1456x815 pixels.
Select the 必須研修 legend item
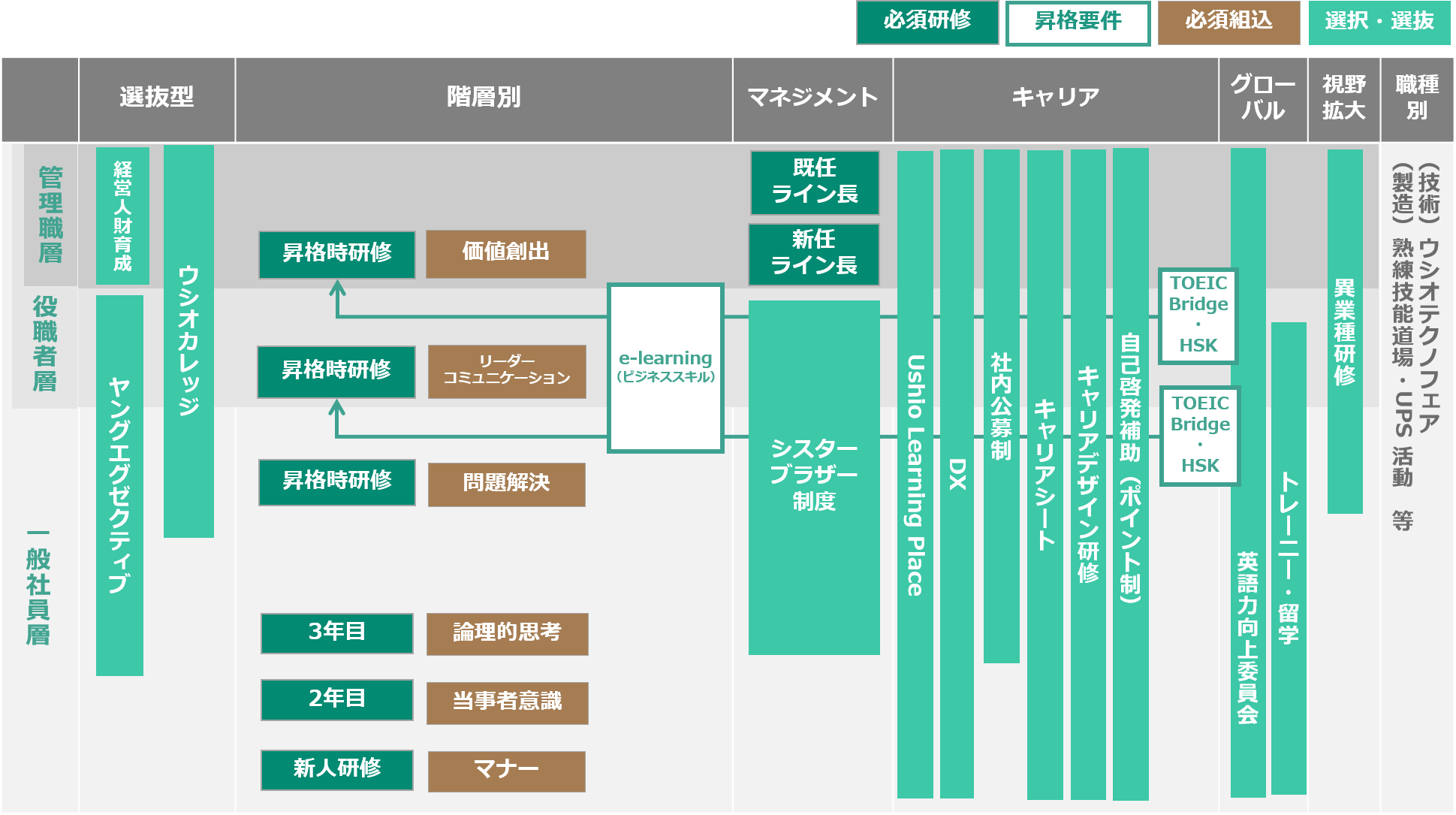tap(927, 23)
